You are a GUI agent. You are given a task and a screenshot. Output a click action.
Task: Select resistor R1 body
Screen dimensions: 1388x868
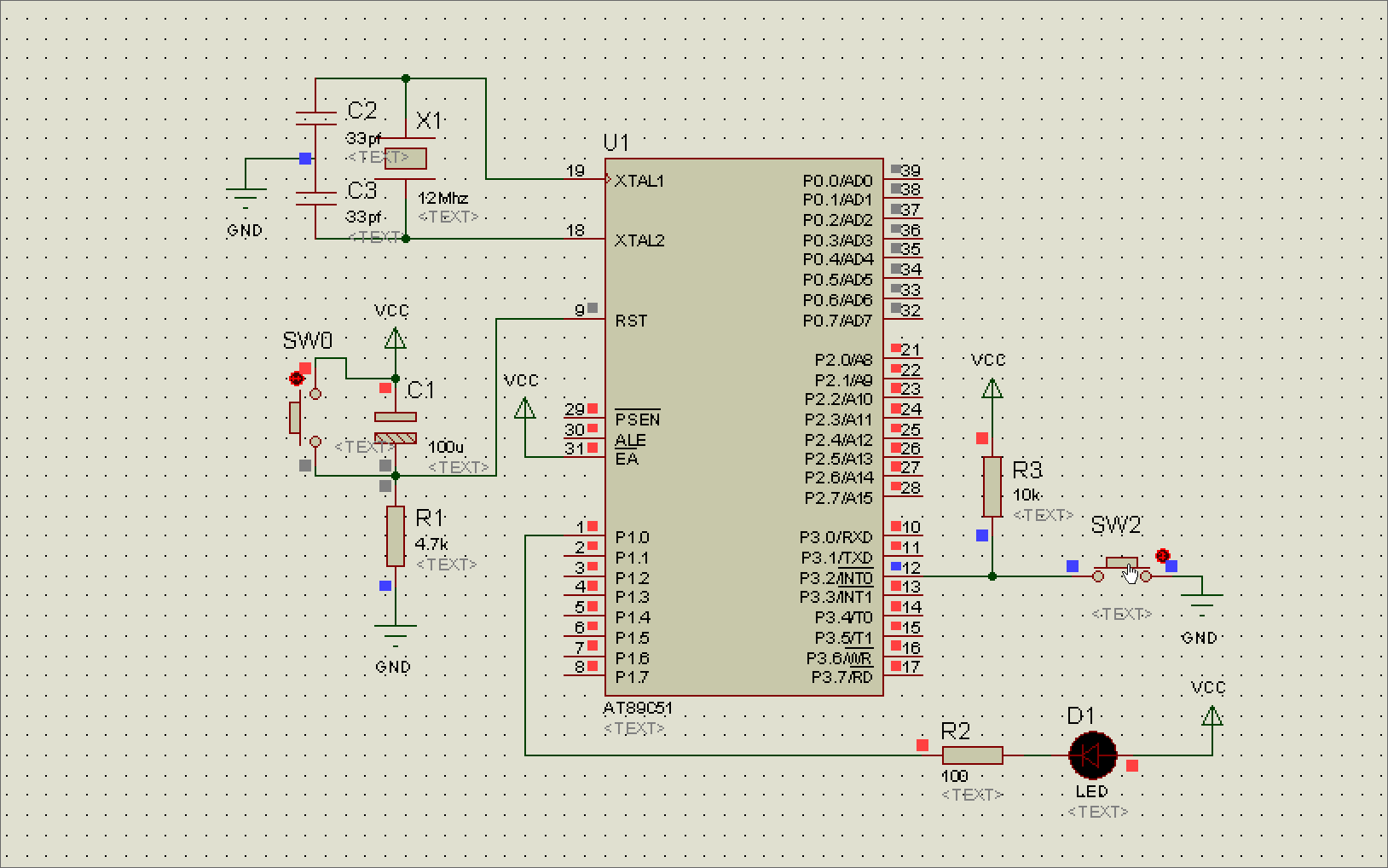pyautogui.click(x=396, y=536)
